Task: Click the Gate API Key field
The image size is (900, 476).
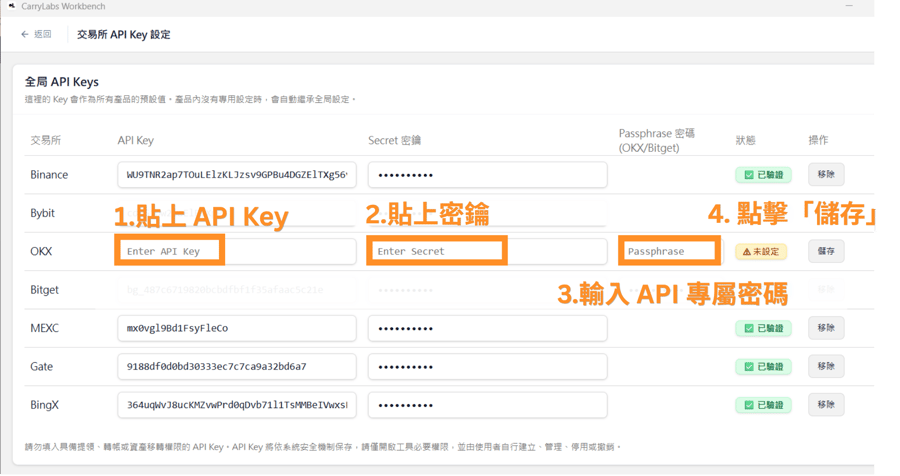Action: click(x=236, y=366)
